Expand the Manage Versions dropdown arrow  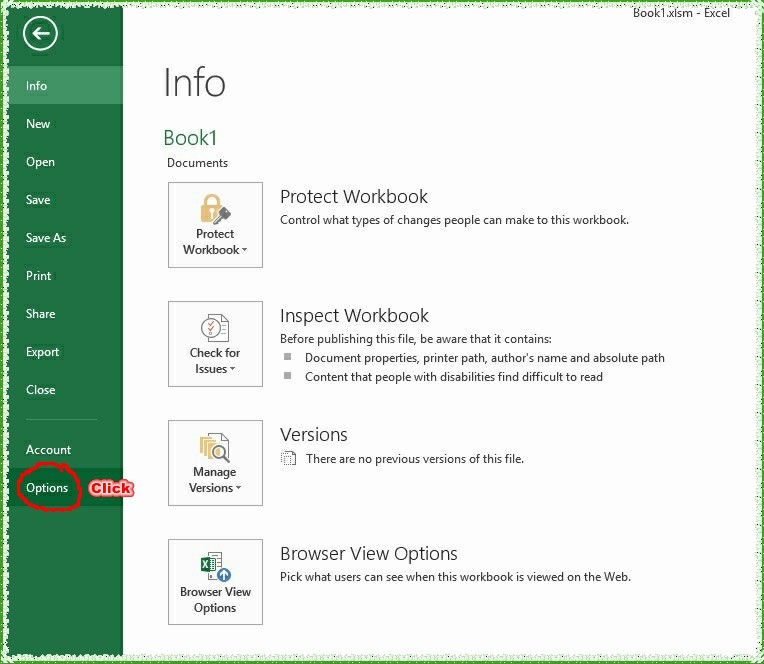coord(239,488)
